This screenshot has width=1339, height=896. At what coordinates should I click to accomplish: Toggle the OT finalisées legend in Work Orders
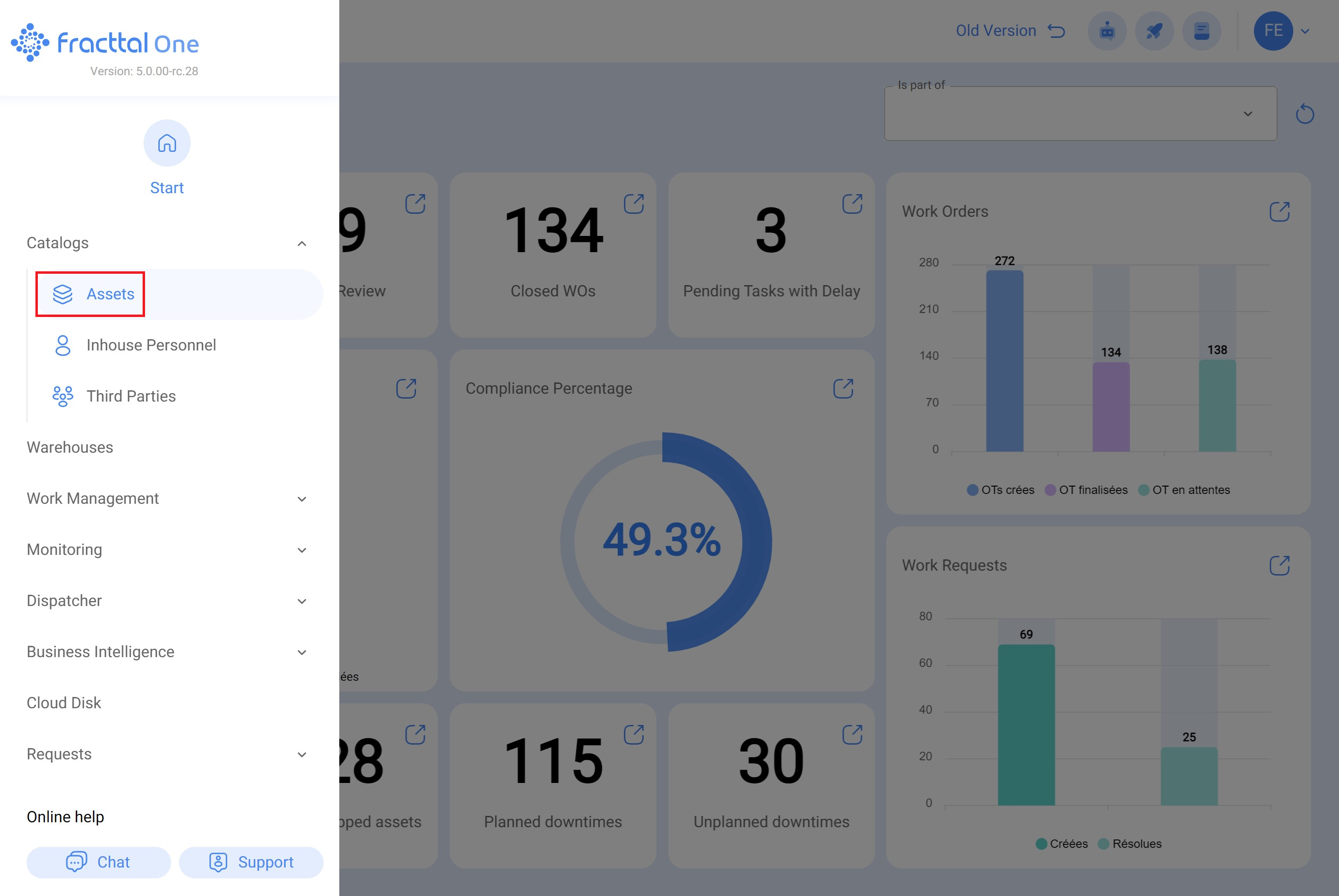pyautogui.click(x=1085, y=490)
